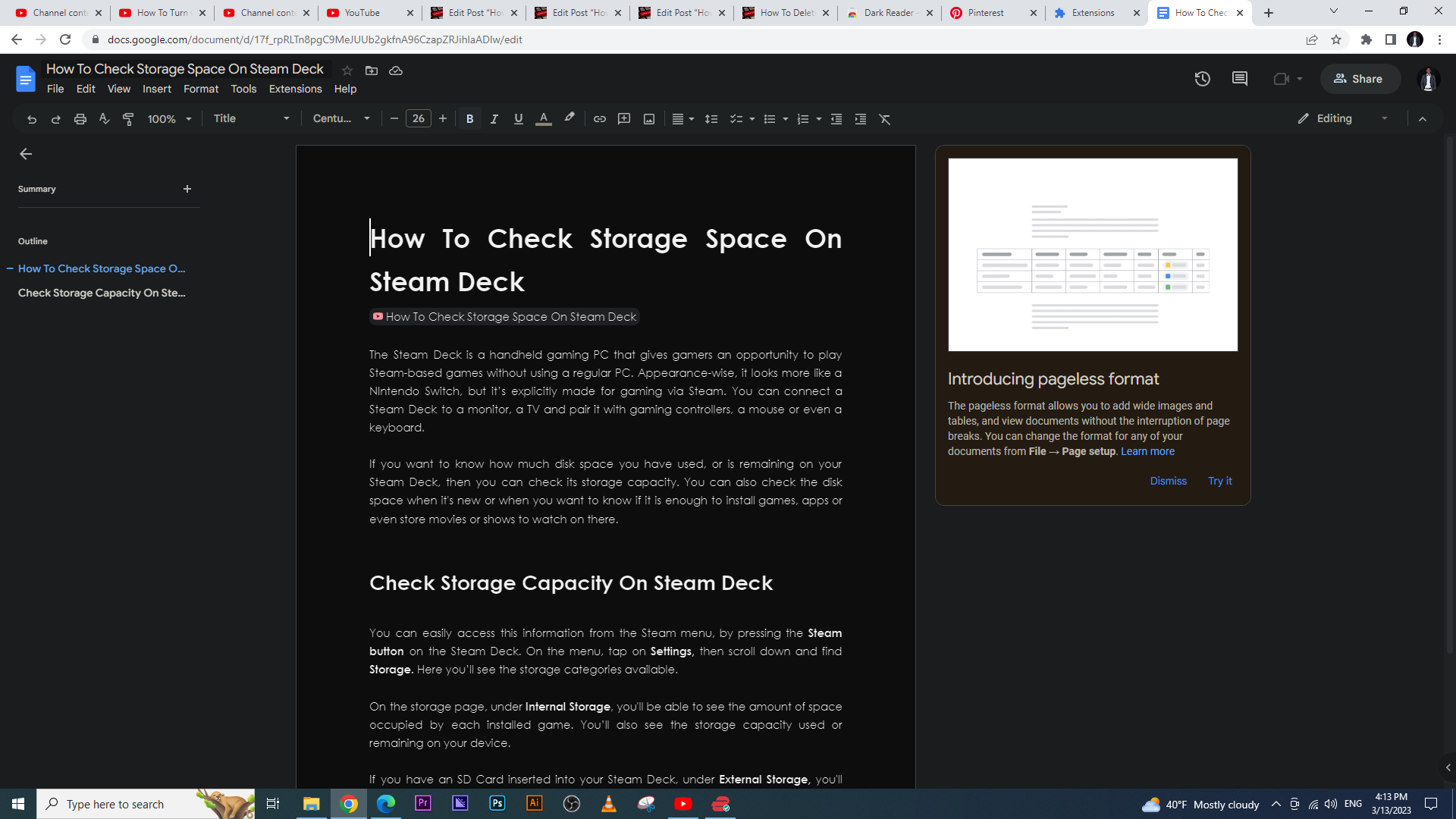
Task: Close the document outline with back arrow
Action: click(x=26, y=154)
